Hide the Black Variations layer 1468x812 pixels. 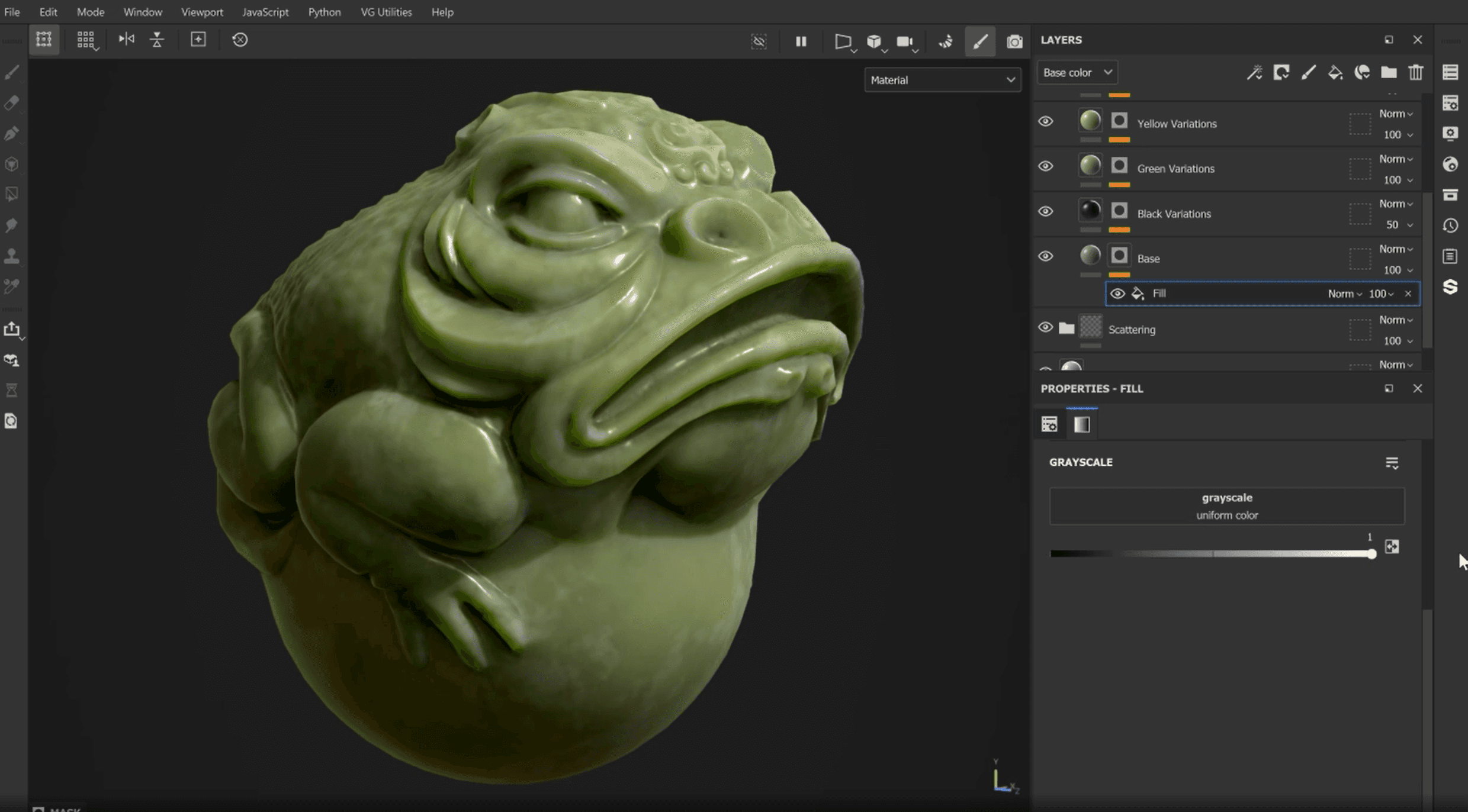(x=1045, y=211)
